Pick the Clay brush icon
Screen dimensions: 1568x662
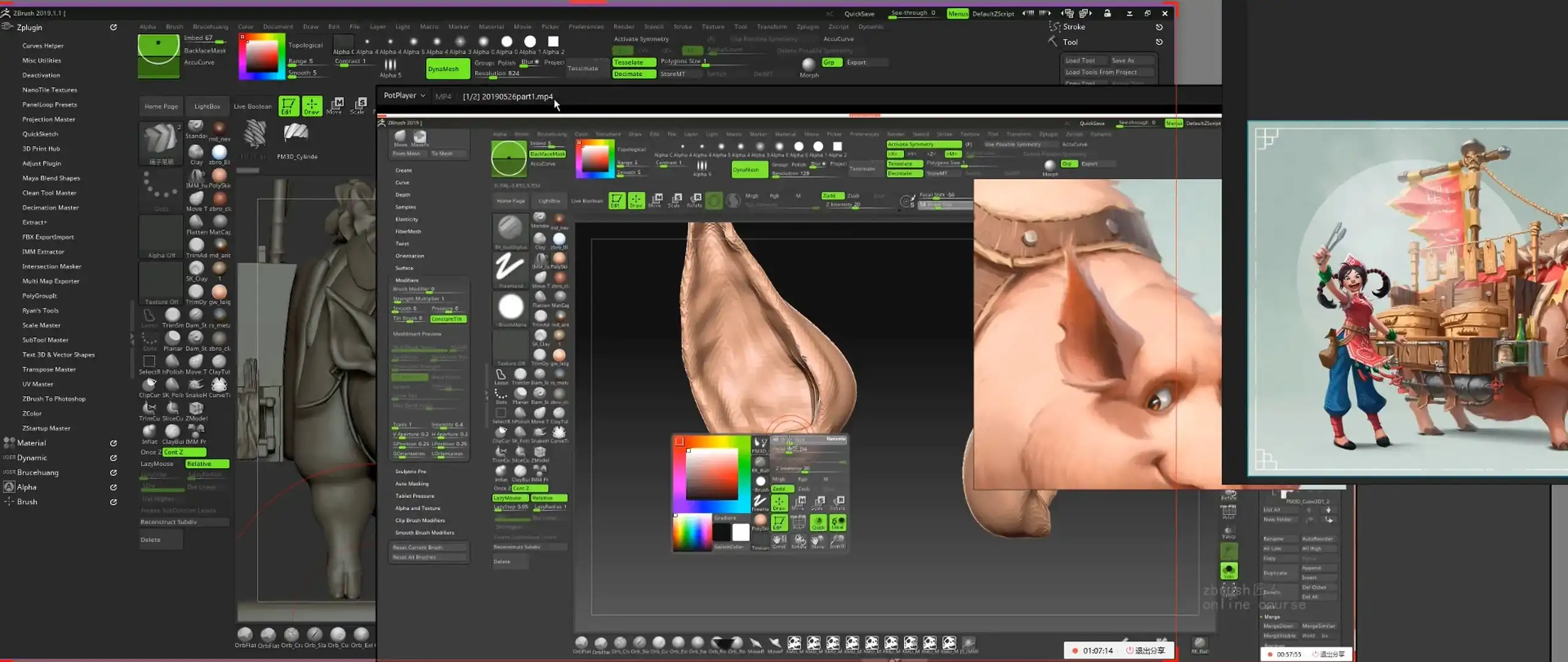(196, 151)
